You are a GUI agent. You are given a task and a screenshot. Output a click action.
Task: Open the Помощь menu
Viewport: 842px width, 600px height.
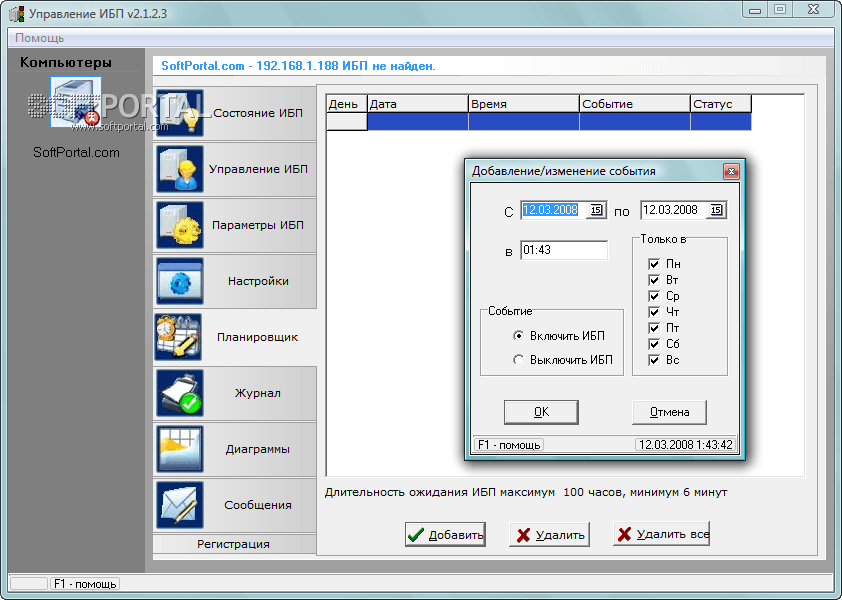tap(39, 38)
